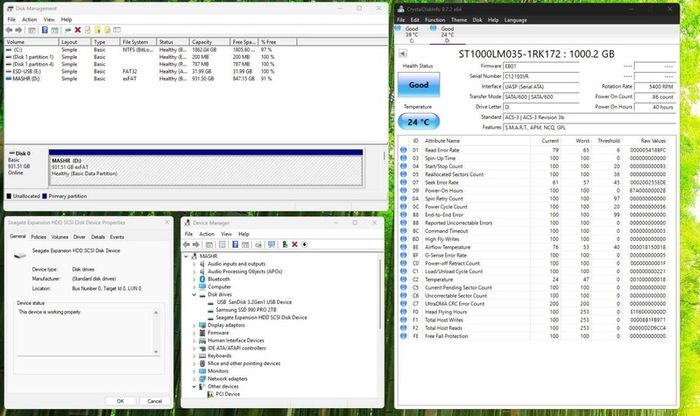The image size is (700, 416).
Task: Click the Forward arrow in Device Manager toolbar
Action: click(196, 245)
